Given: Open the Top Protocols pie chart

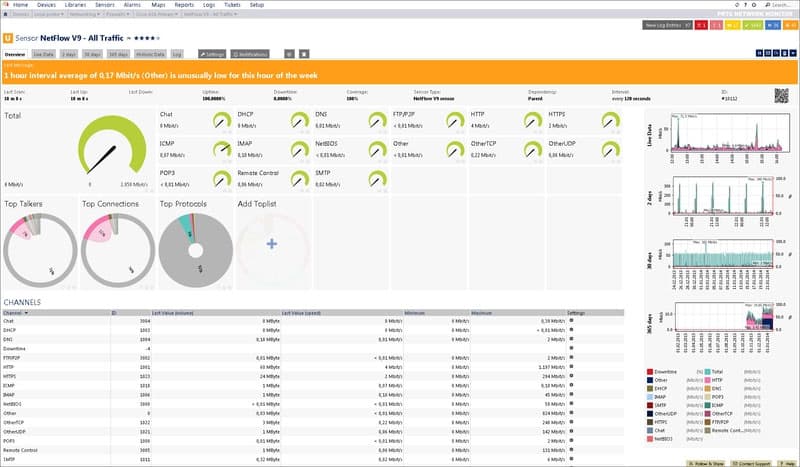Looking at the screenshot, I should pyautogui.click(x=196, y=250).
